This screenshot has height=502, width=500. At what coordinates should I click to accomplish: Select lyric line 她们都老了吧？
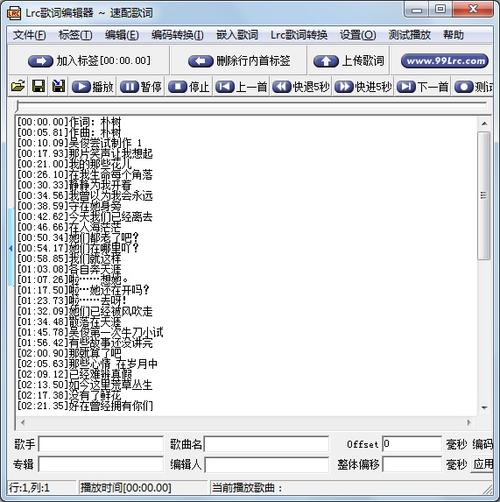tap(78, 238)
